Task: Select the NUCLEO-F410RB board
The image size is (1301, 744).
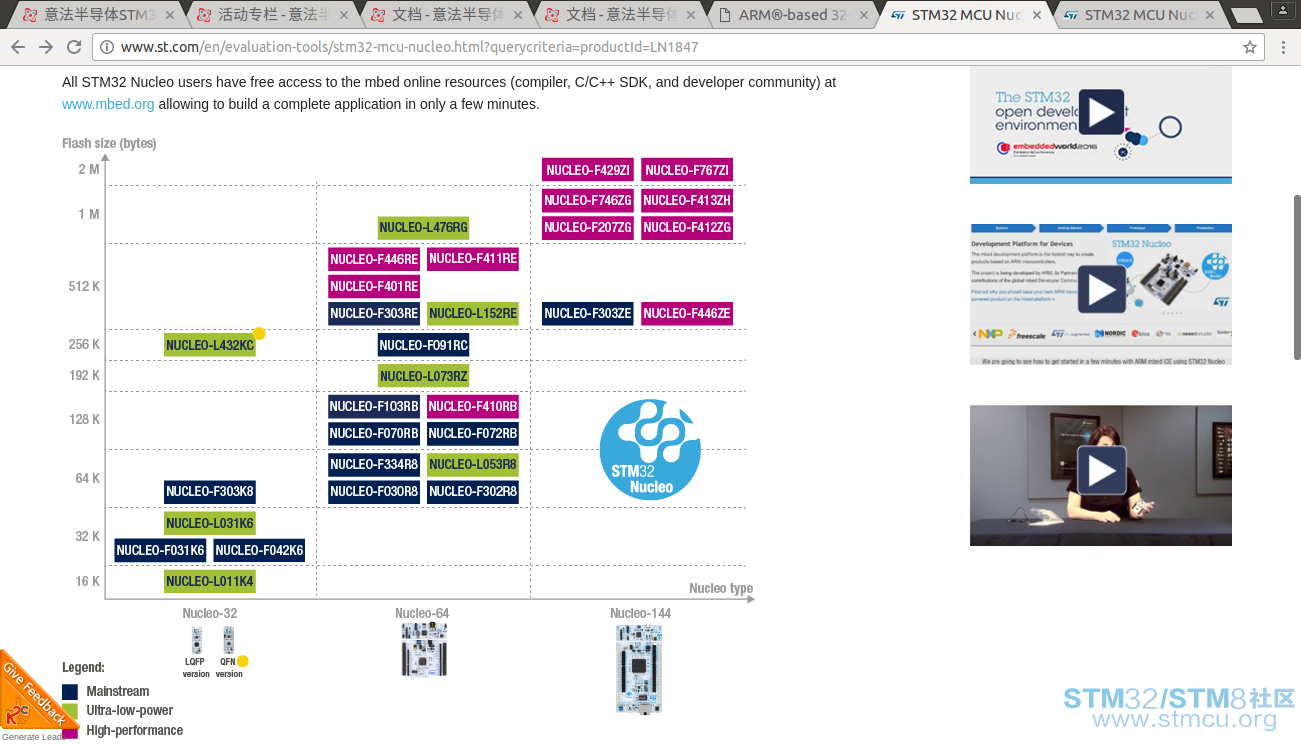Action: [x=473, y=406]
